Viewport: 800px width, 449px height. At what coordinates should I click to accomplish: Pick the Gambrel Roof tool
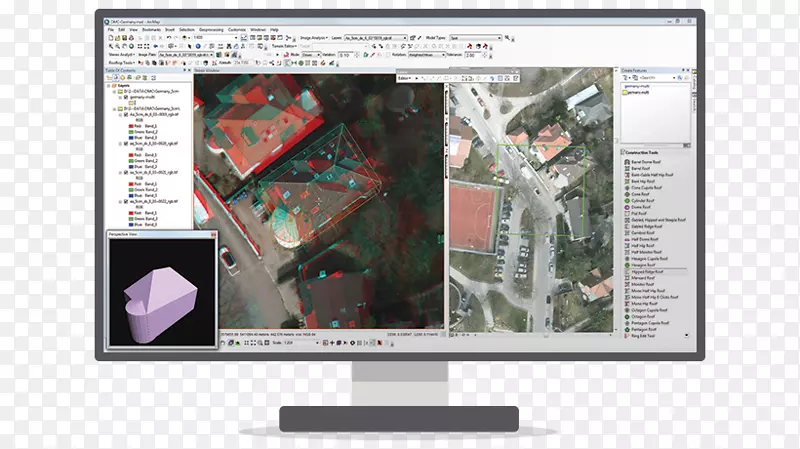[641, 233]
